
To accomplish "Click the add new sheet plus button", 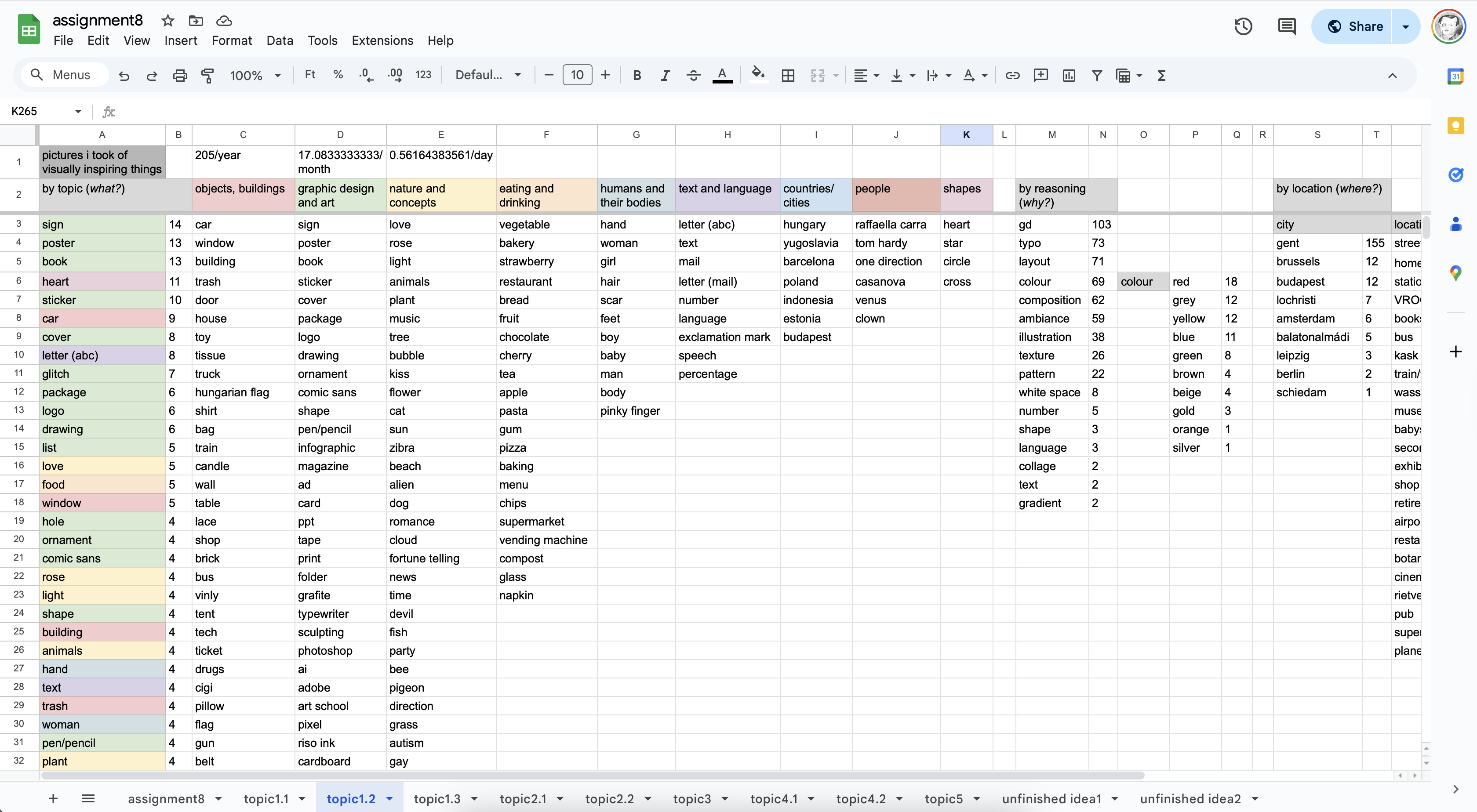I will [x=53, y=798].
